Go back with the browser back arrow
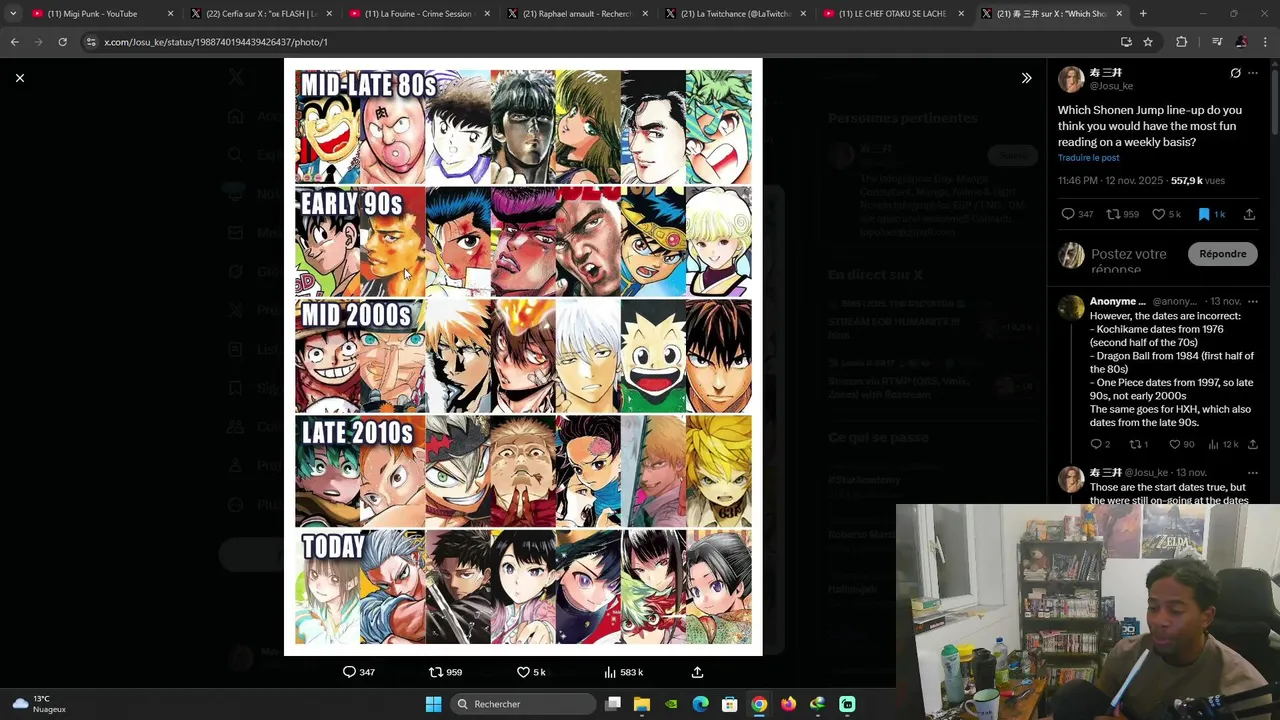This screenshot has height=720, width=1280. (14, 42)
